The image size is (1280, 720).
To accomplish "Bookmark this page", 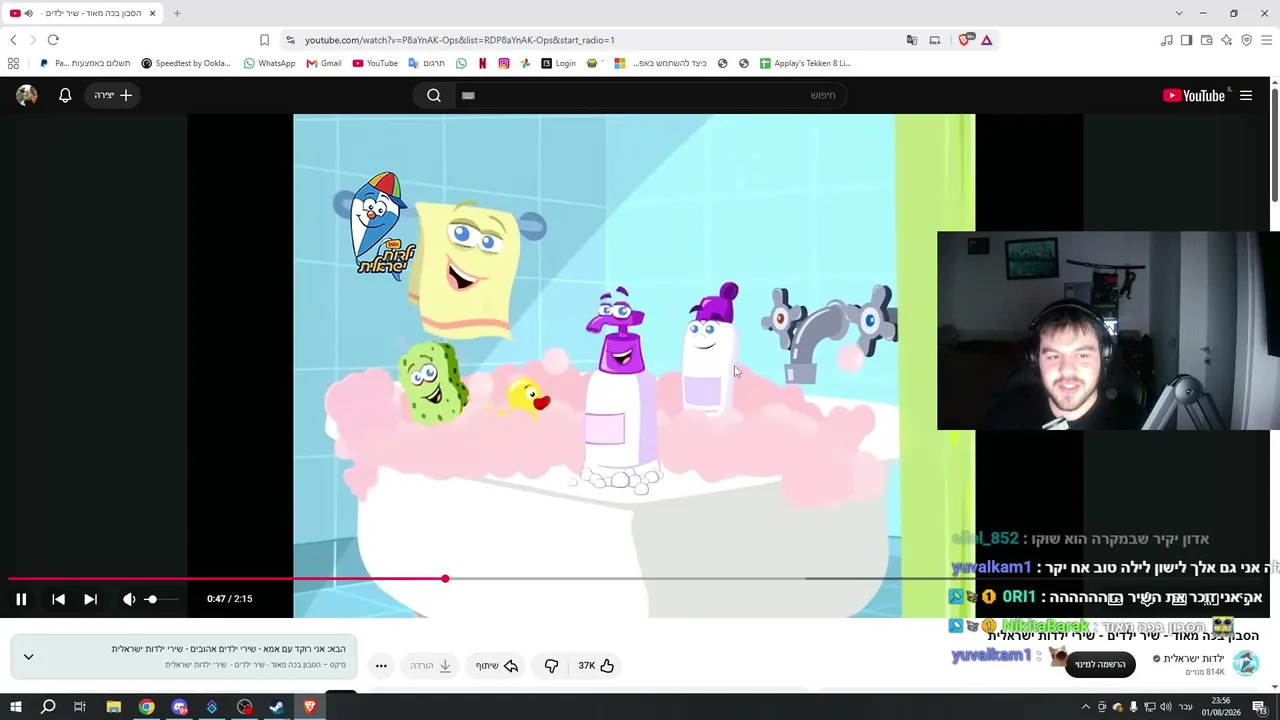I will click(x=264, y=40).
